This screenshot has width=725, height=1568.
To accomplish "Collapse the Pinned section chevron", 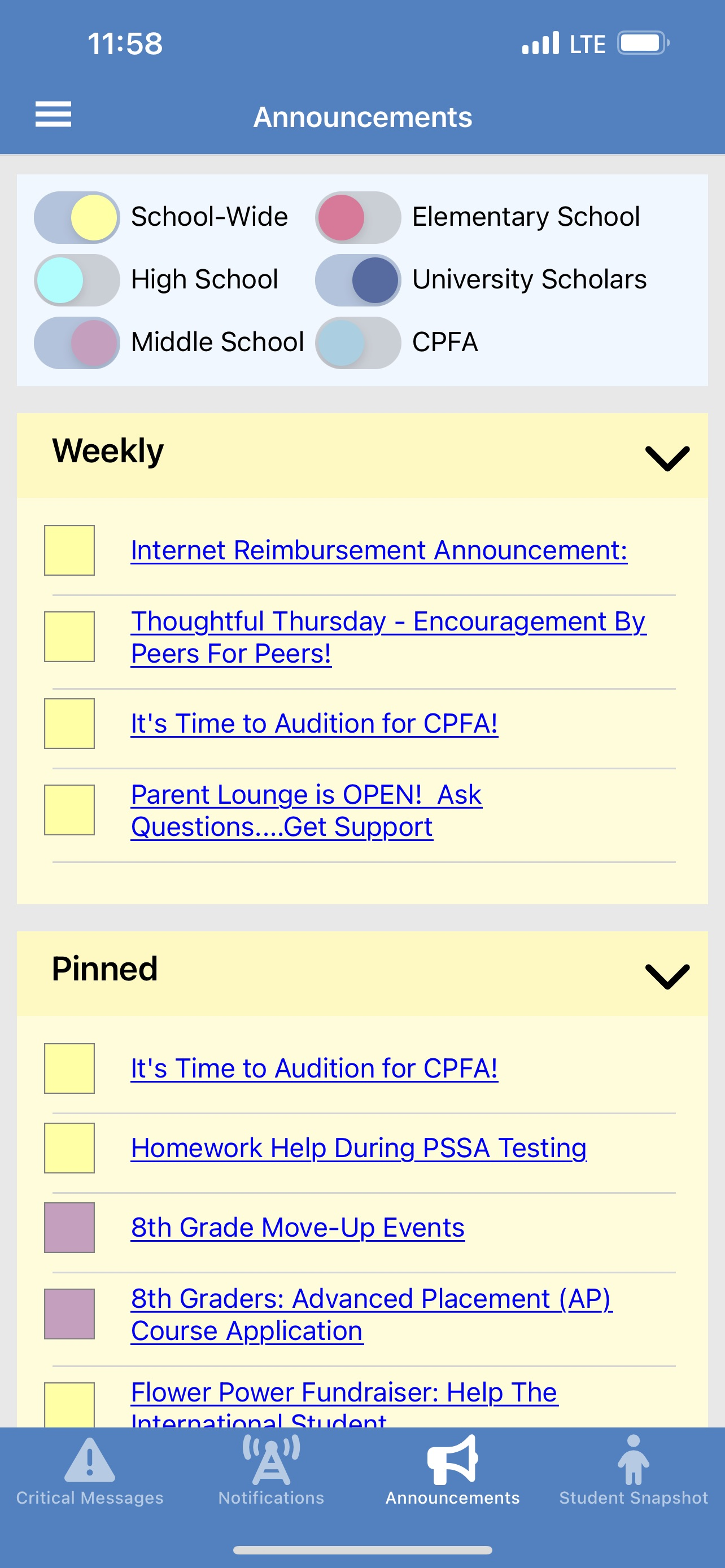I will (667, 976).
